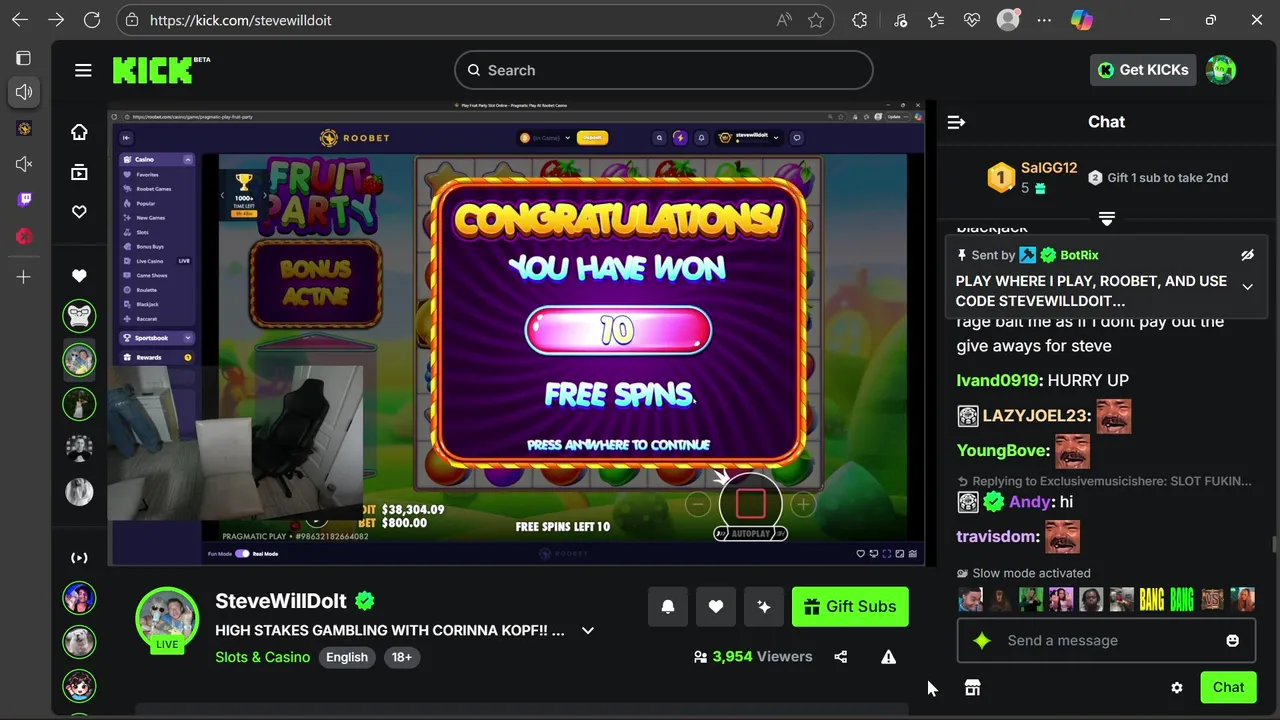Click the English language tag

347,657
